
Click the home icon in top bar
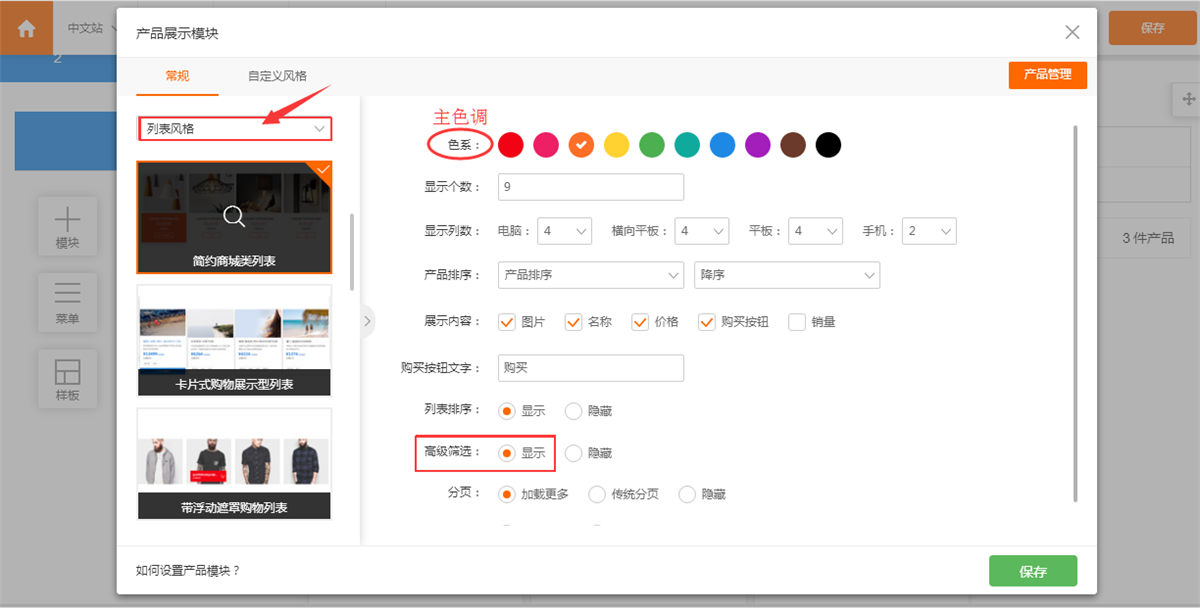26,28
